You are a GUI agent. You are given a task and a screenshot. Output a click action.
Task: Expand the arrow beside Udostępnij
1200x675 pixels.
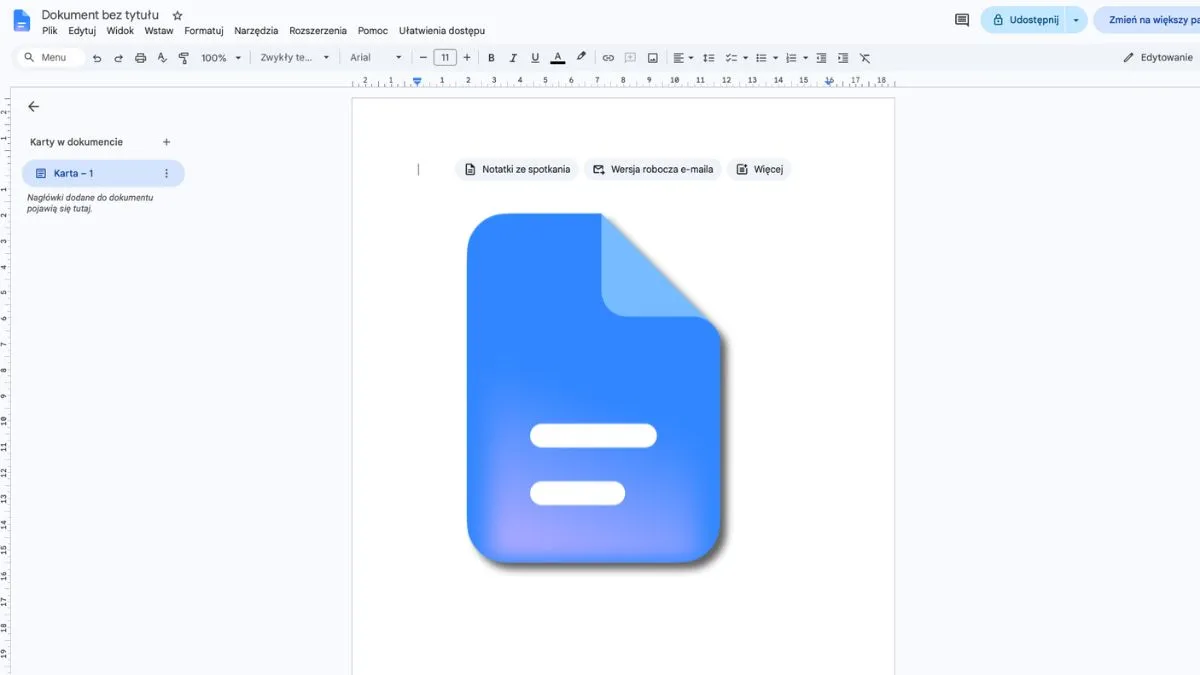pyautogui.click(x=1076, y=20)
